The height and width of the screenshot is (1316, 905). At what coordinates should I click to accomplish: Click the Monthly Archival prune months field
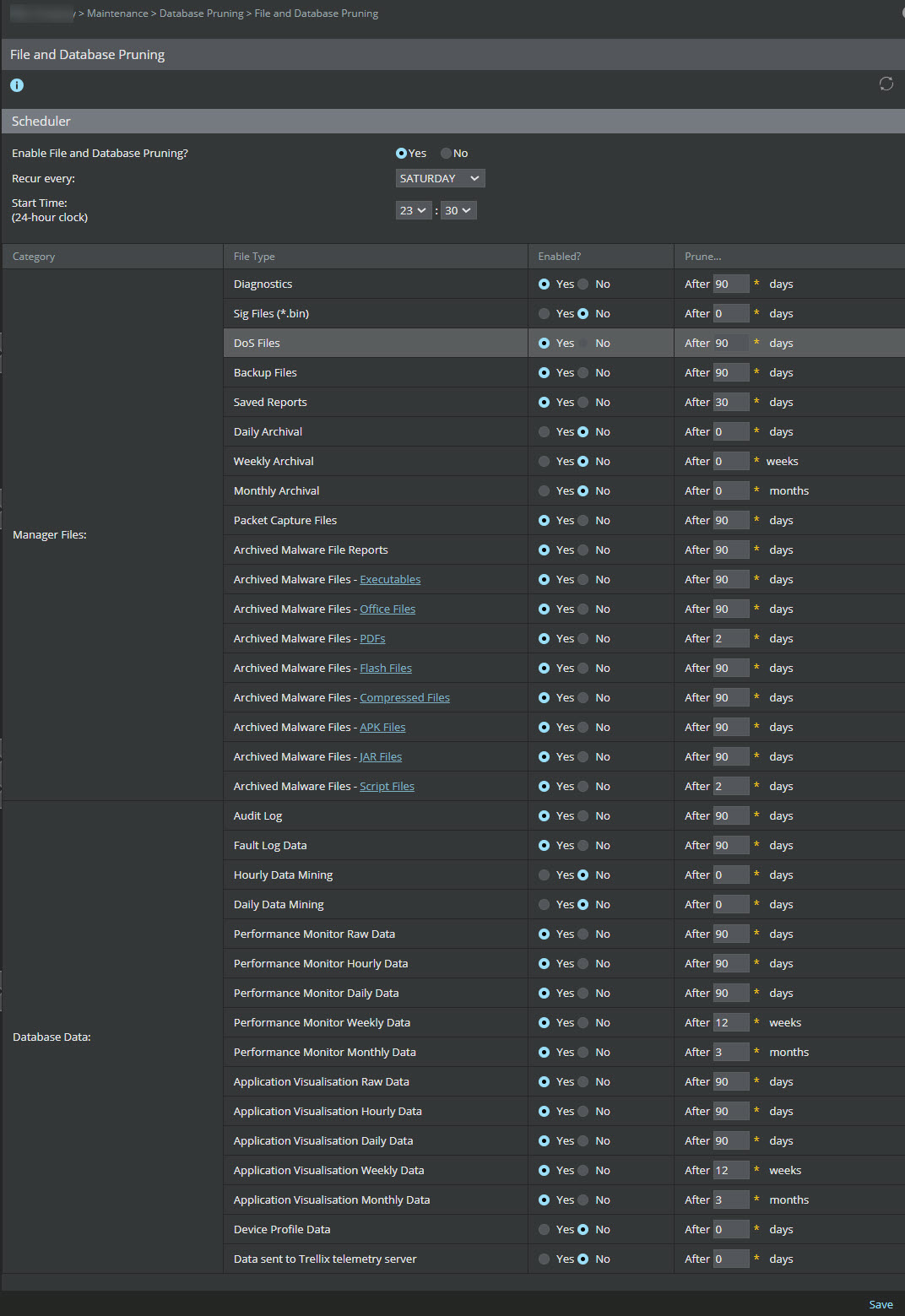(x=731, y=490)
